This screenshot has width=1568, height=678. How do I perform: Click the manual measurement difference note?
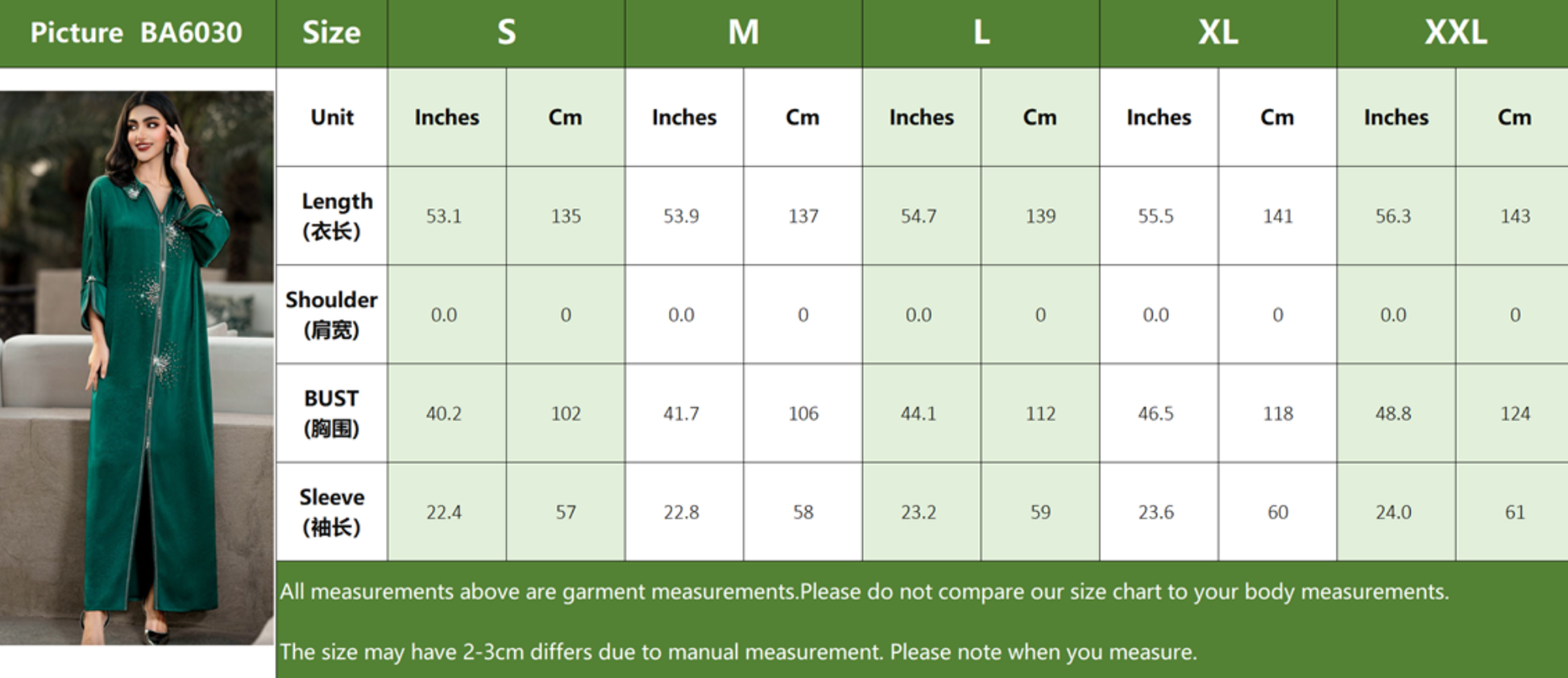738,651
